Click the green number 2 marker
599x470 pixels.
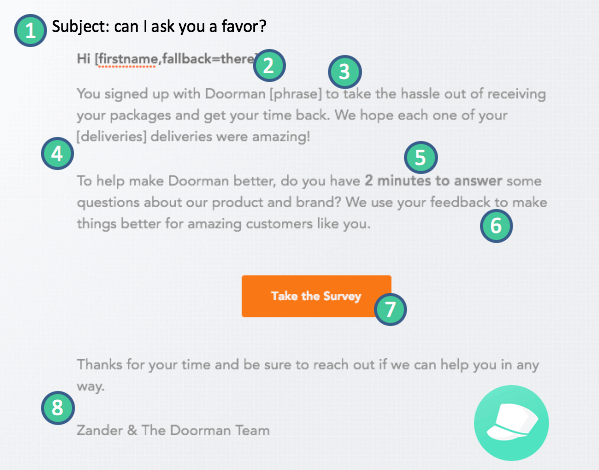point(269,65)
